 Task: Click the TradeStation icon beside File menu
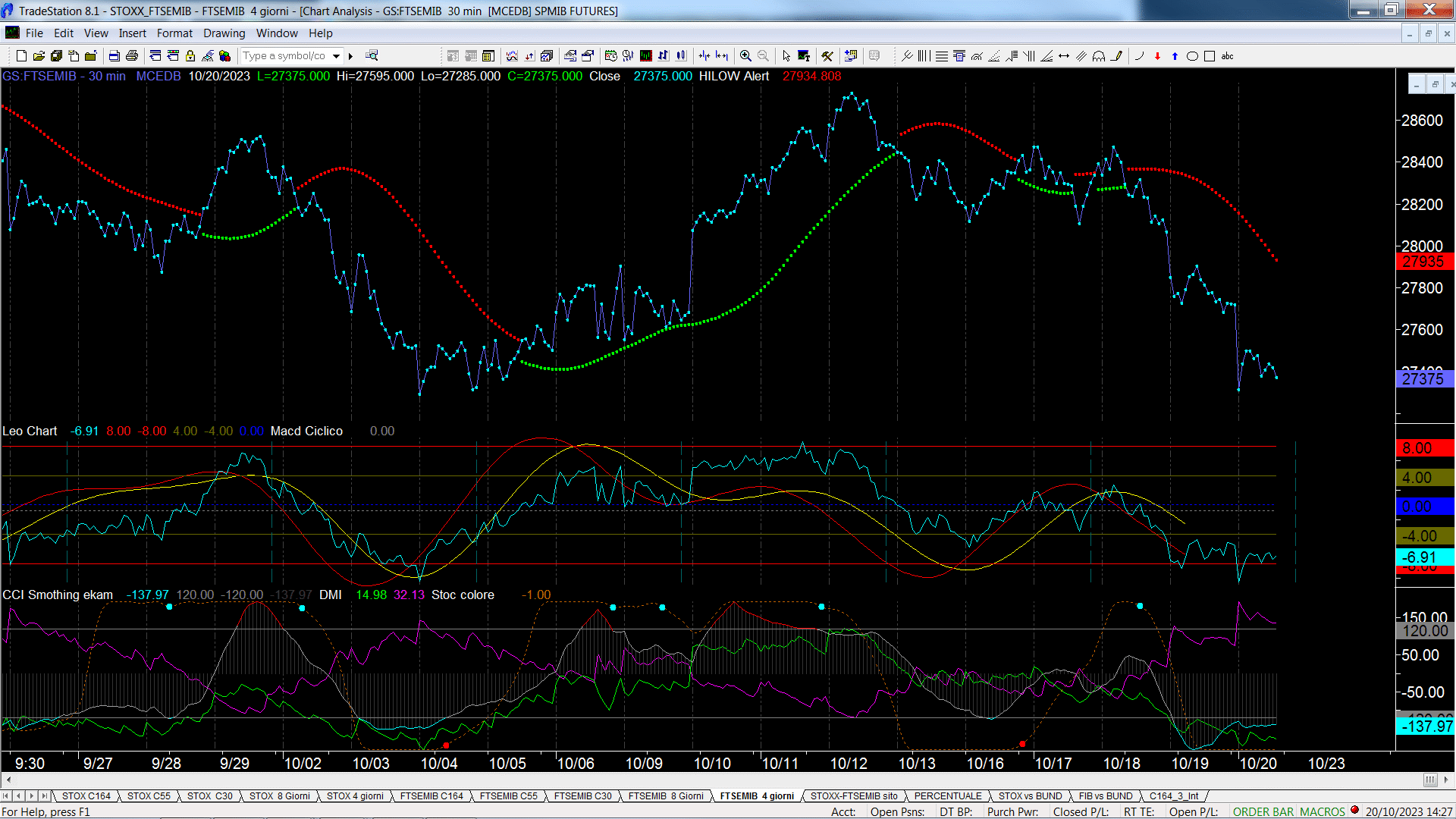coord(12,33)
